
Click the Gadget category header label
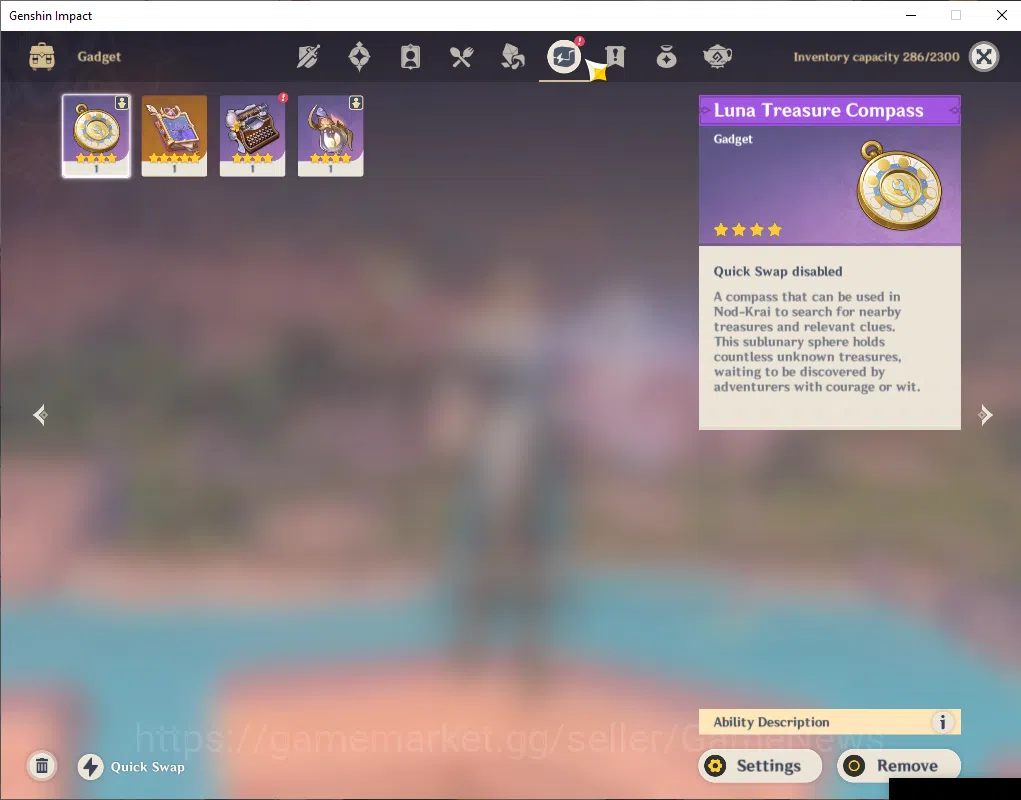[99, 57]
